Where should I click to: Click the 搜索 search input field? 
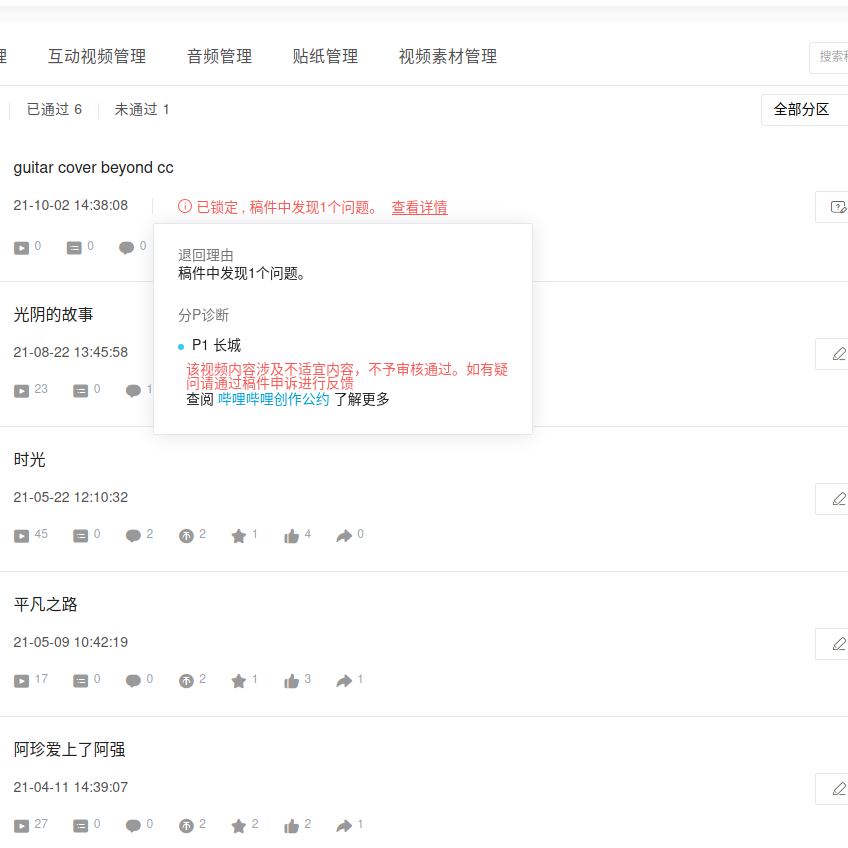pyautogui.click(x=830, y=57)
